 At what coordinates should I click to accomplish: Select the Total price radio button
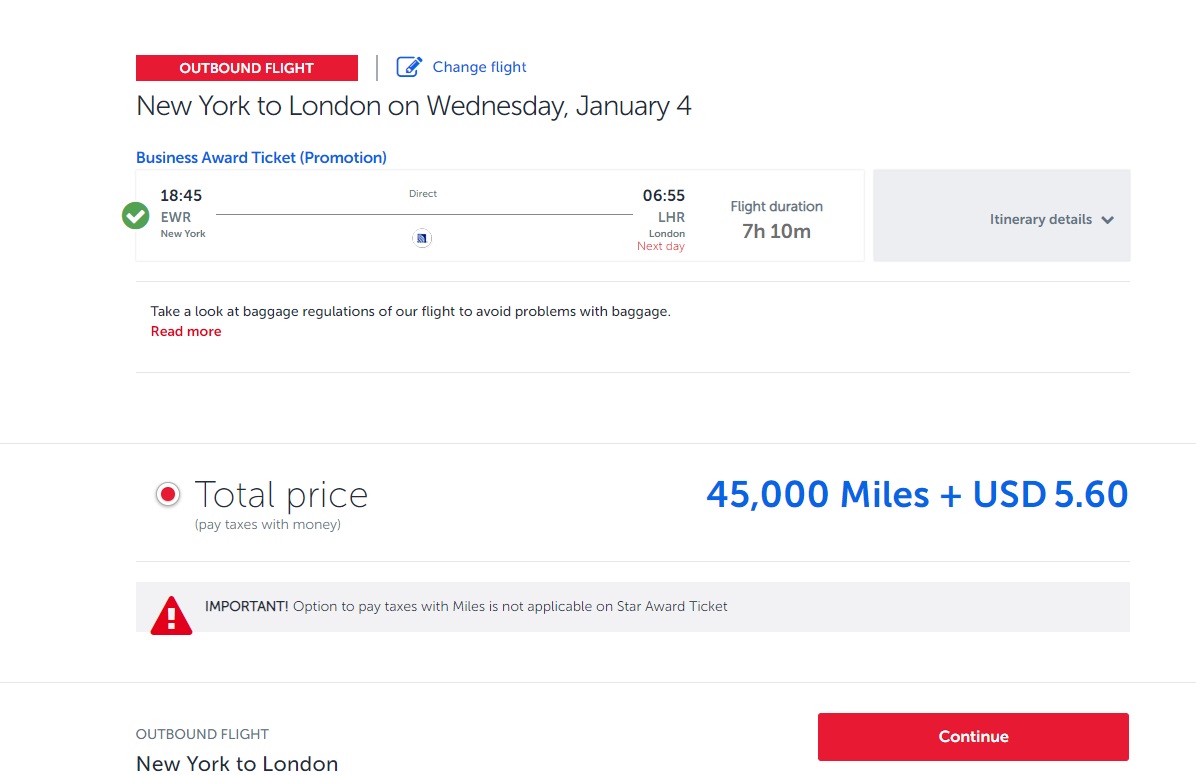(168, 495)
